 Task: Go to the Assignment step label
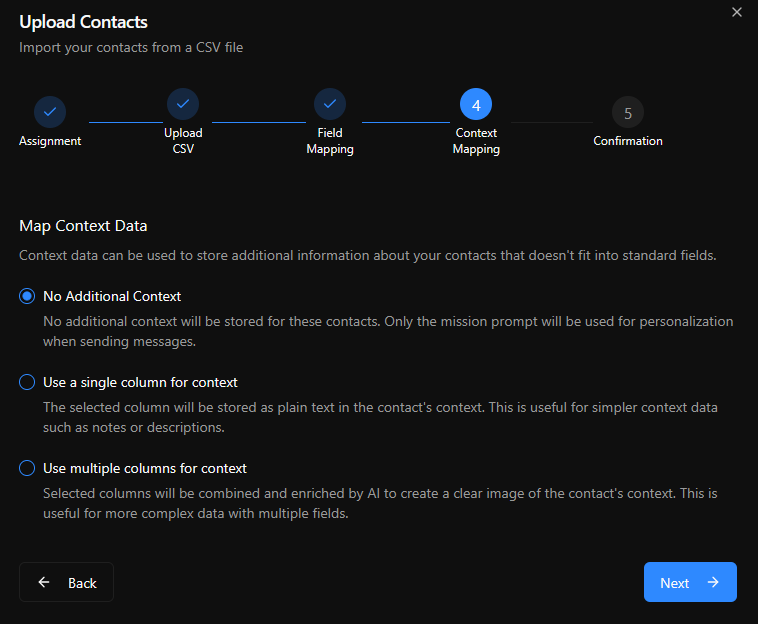coord(50,141)
